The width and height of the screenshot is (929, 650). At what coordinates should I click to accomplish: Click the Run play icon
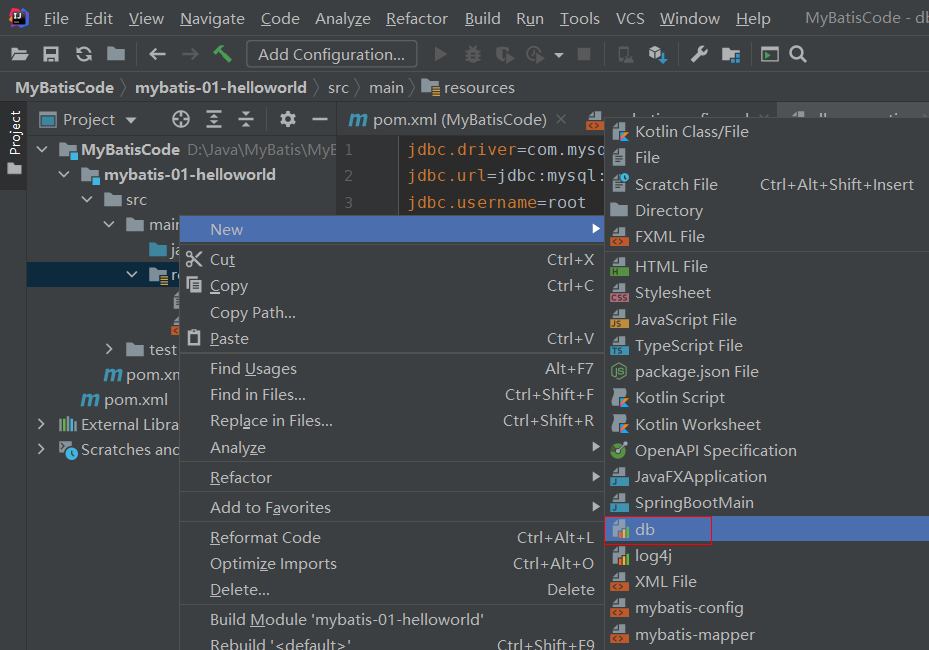click(440, 55)
